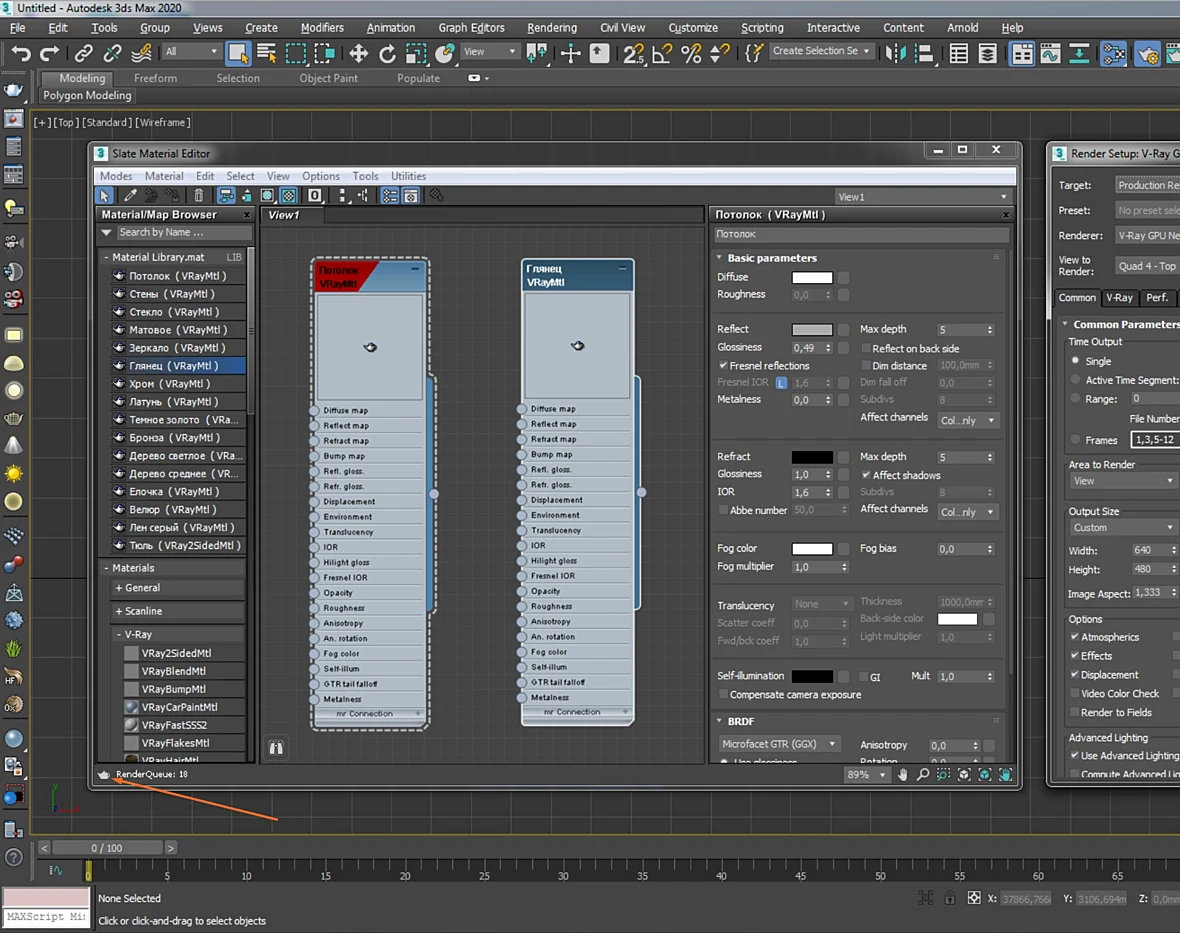Open the Rendering menu
Screen dimensions: 1180x933
(552, 28)
